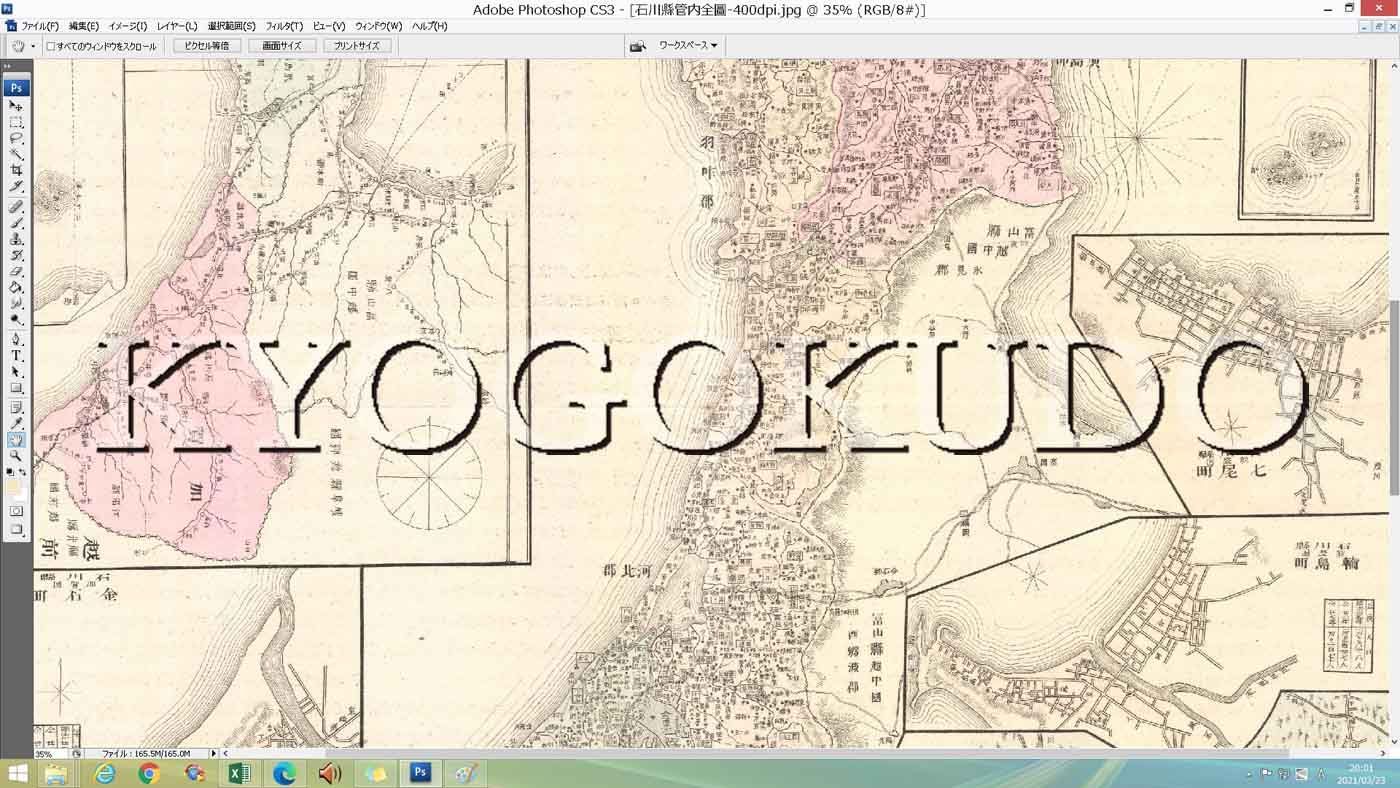Open the イメージ(I) menu
Viewport: 1400px width, 788px height.
[127, 26]
